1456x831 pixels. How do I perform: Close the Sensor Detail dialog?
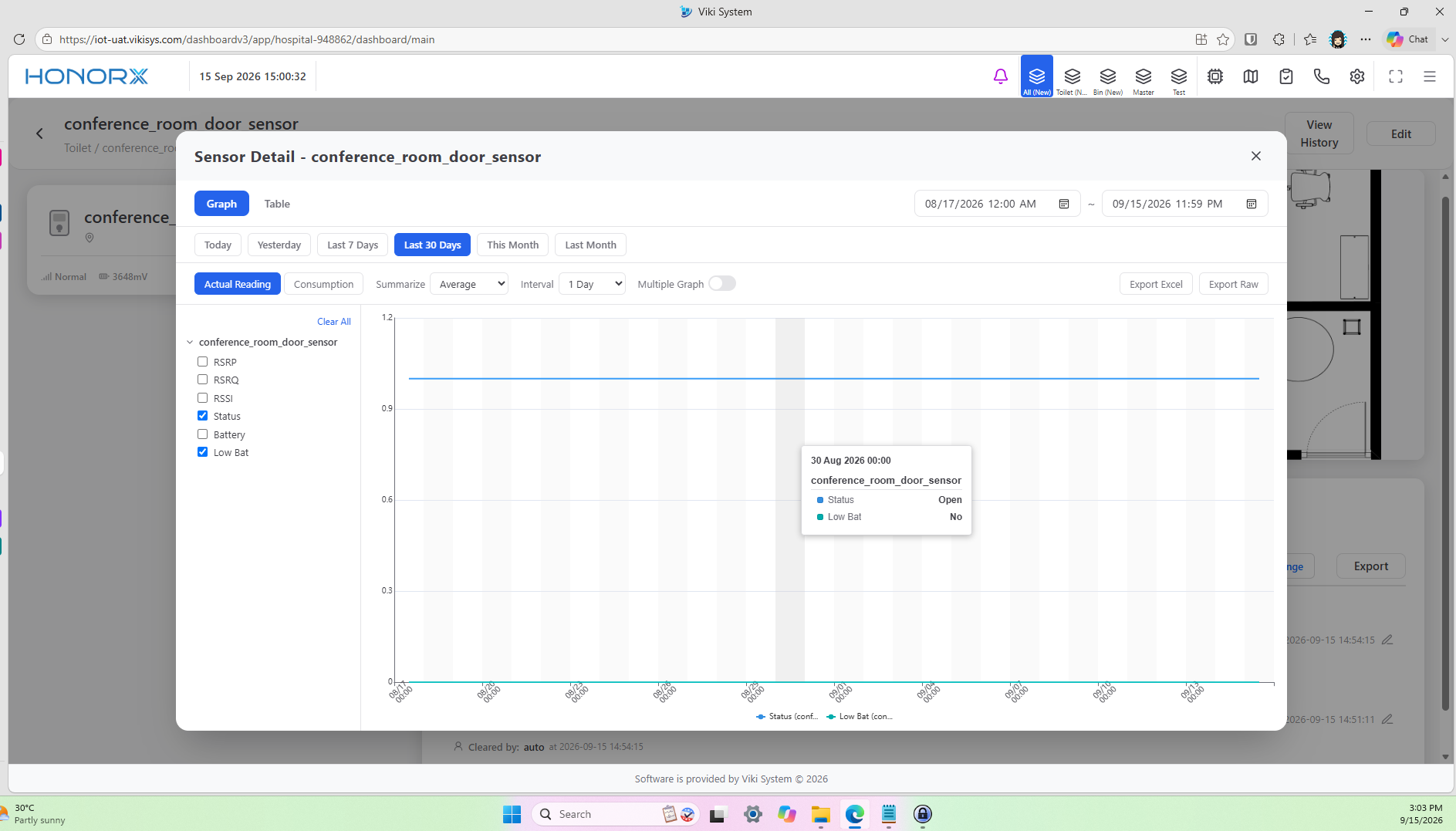(1256, 156)
